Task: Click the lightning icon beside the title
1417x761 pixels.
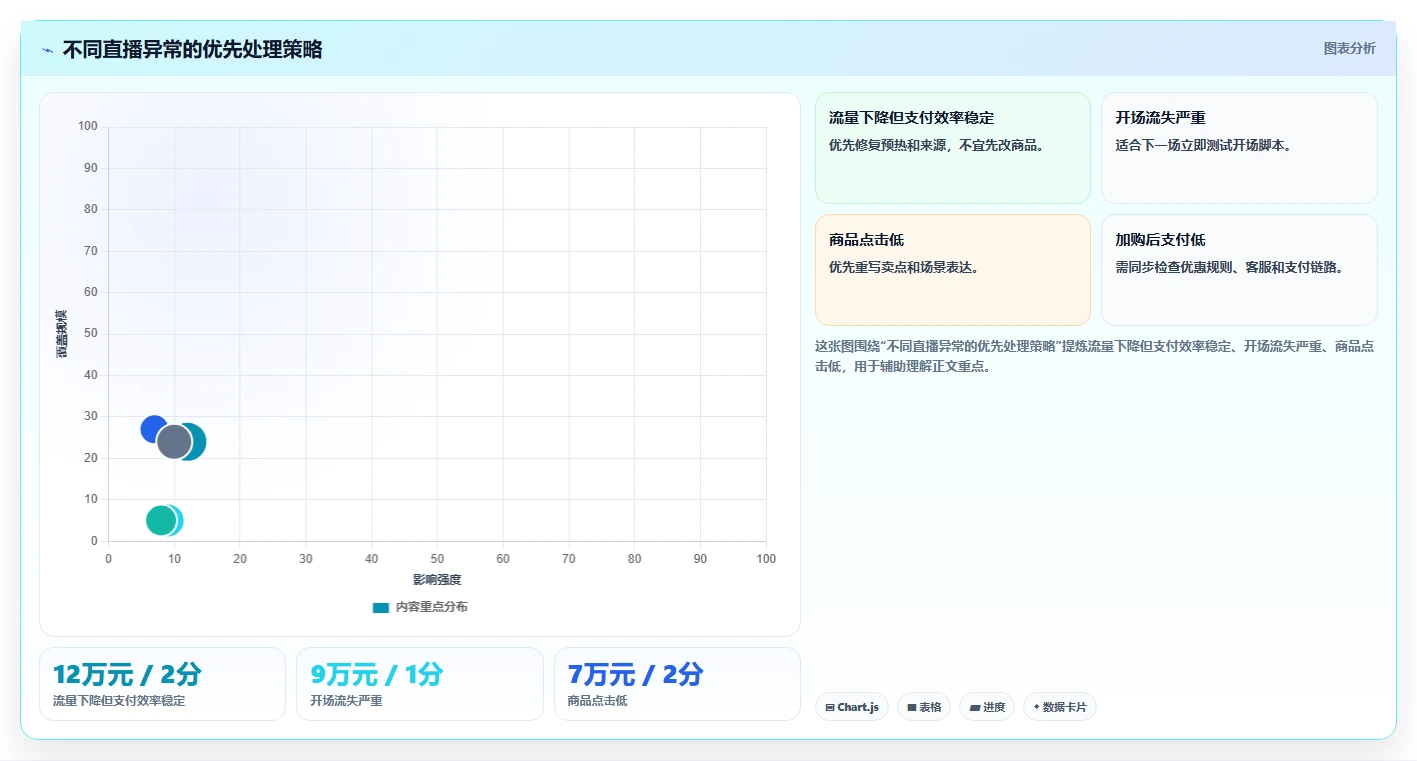Action: tap(48, 50)
